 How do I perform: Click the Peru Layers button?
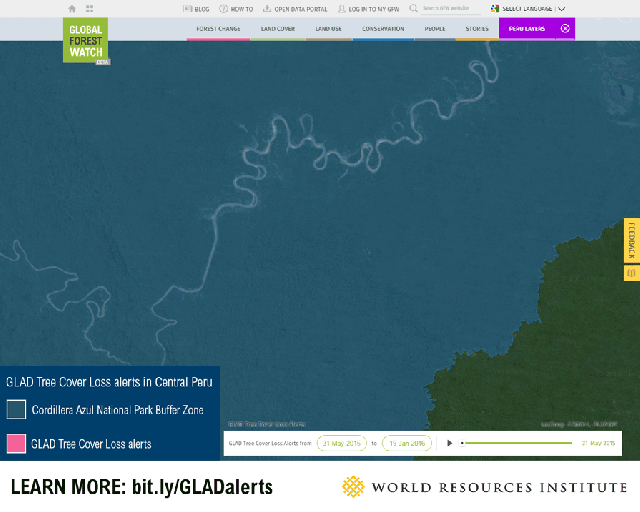click(x=527, y=29)
